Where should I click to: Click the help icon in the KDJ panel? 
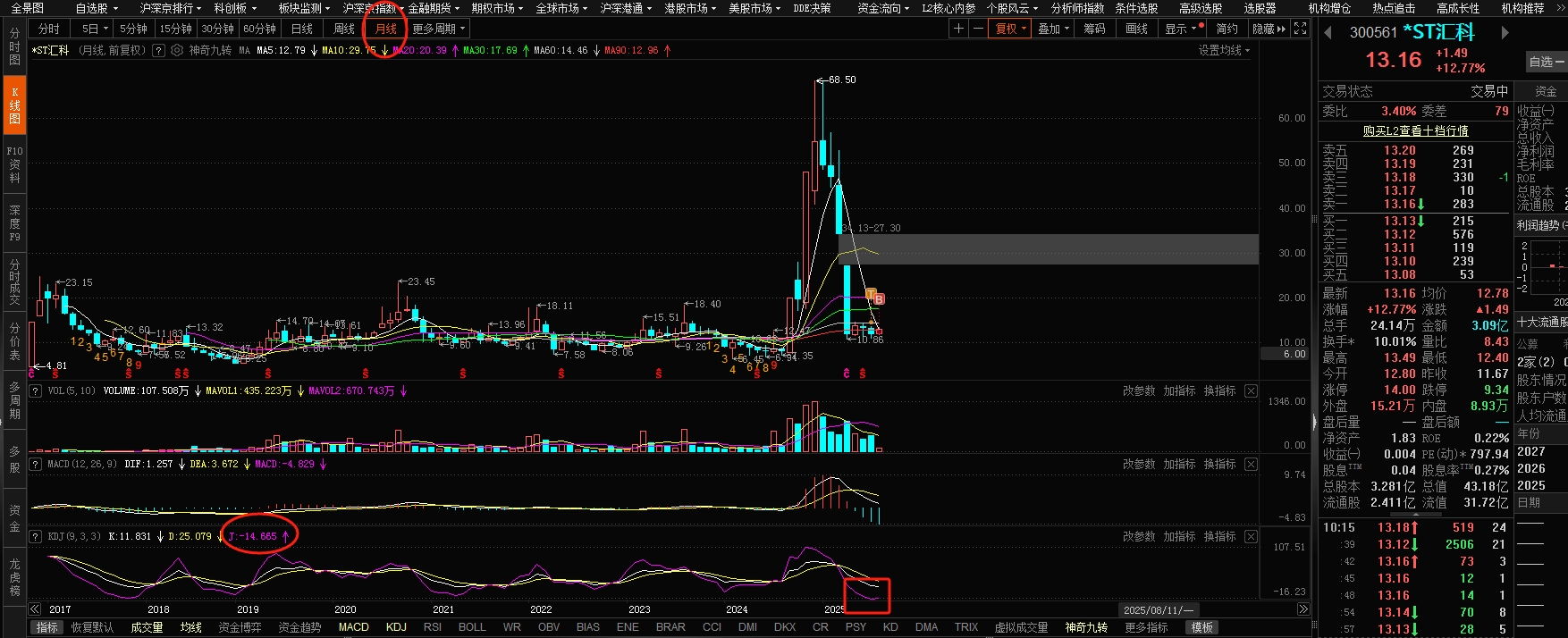click(36, 537)
